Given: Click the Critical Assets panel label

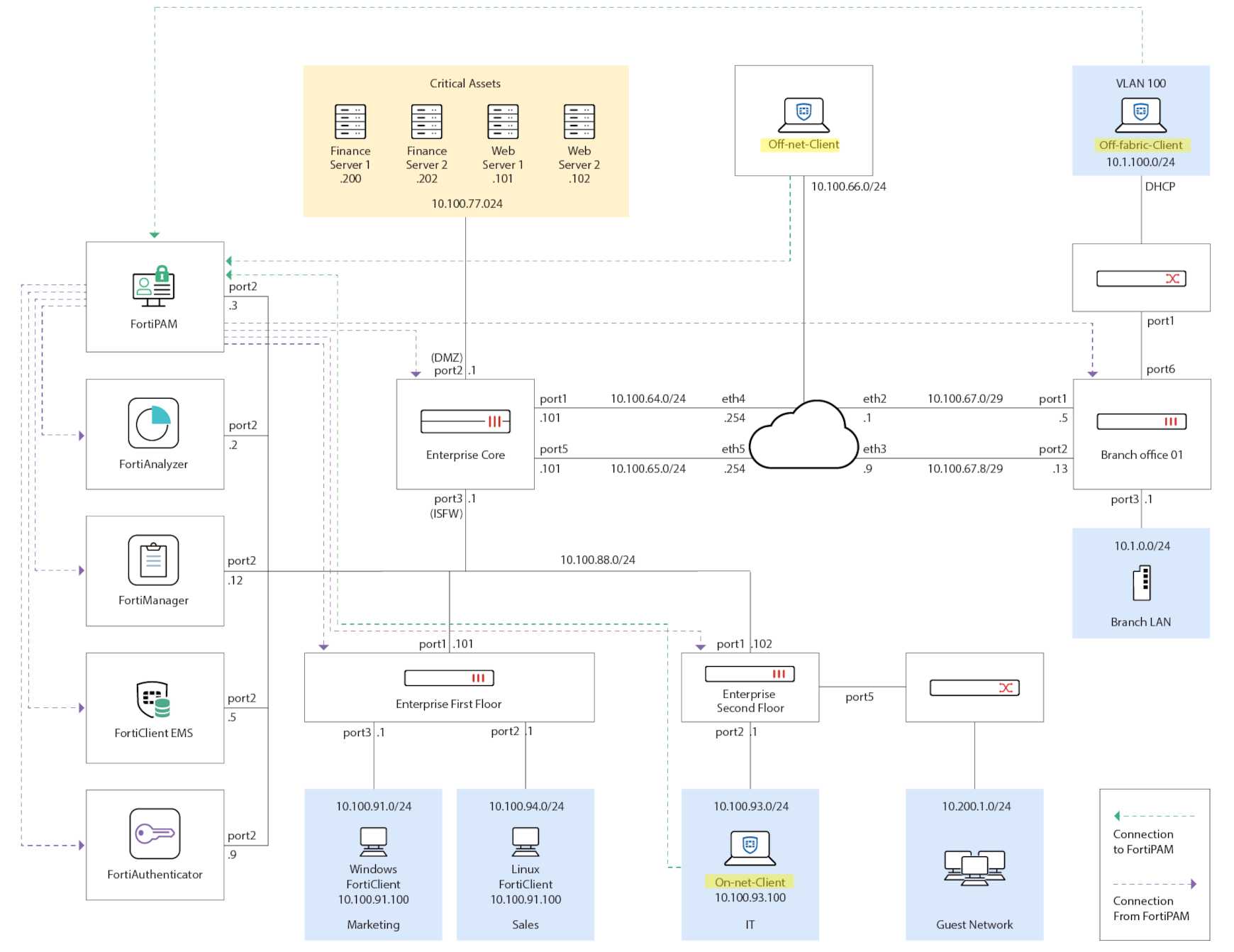Looking at the screenshot, I should tap(465, 83).
